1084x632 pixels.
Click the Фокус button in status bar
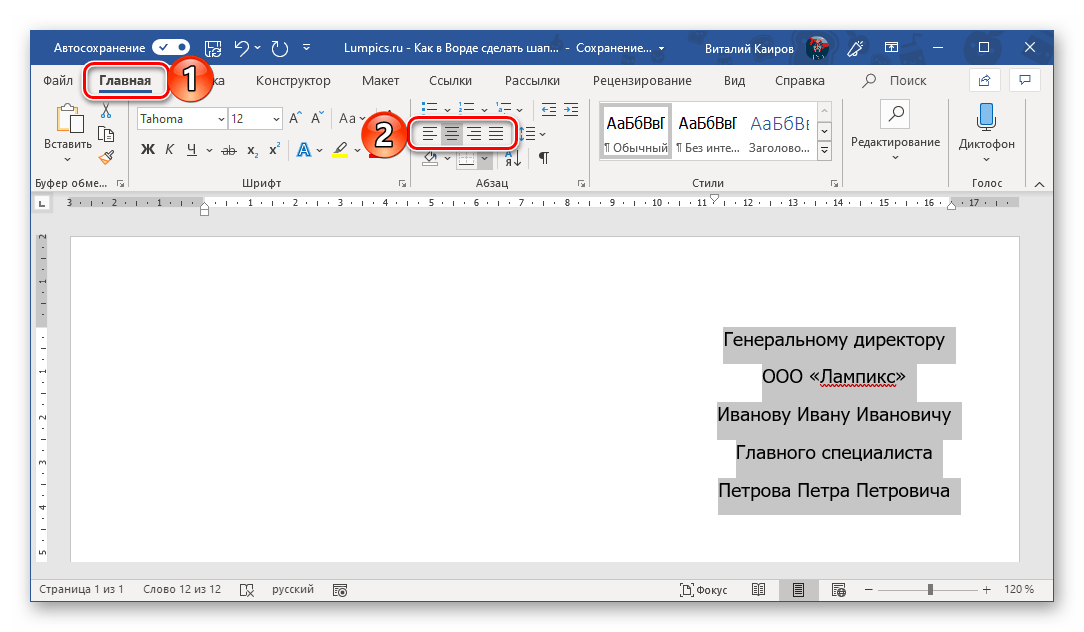702,590
